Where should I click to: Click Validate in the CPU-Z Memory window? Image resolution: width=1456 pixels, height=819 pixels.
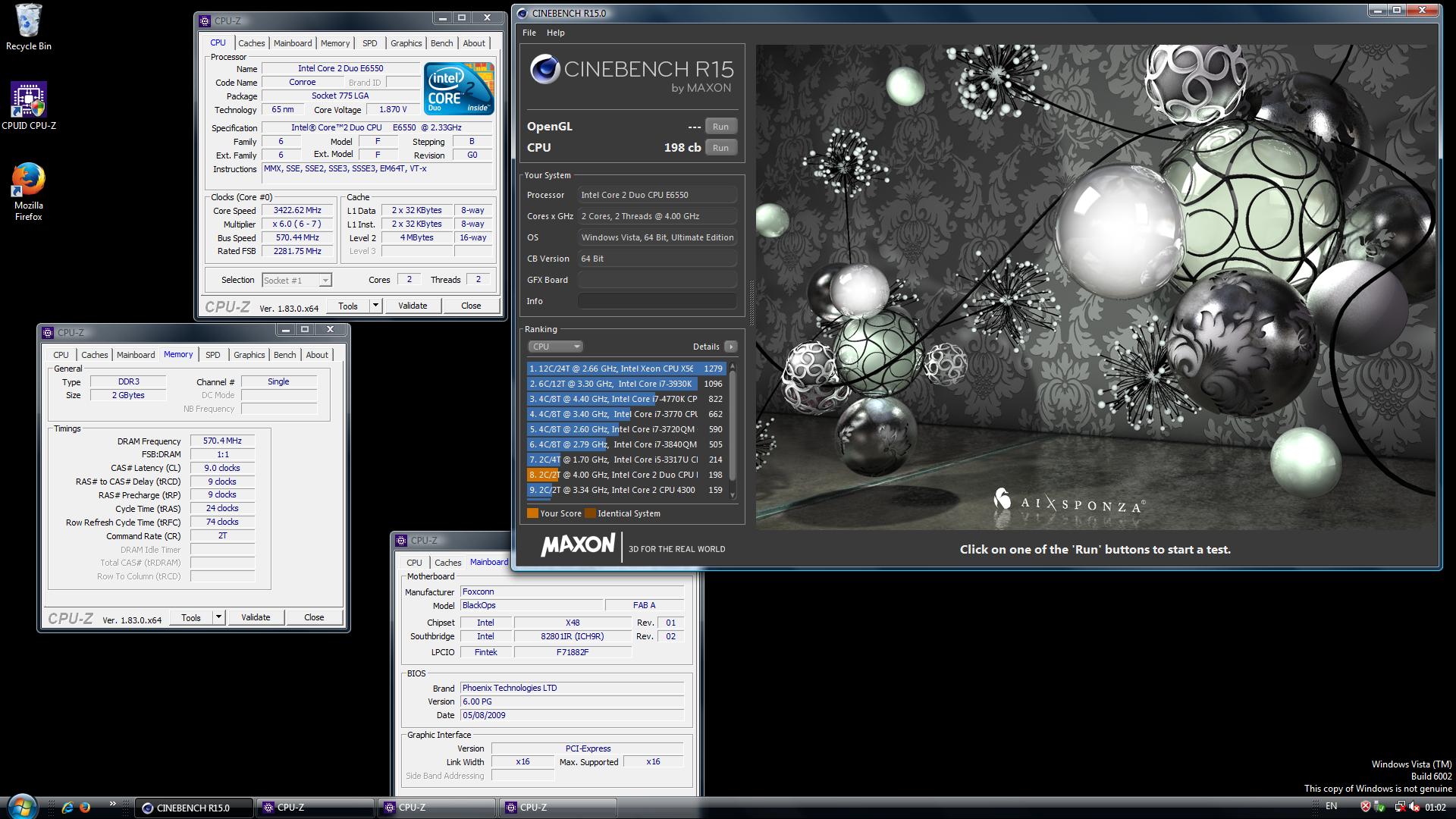click(x=256, y=617)
